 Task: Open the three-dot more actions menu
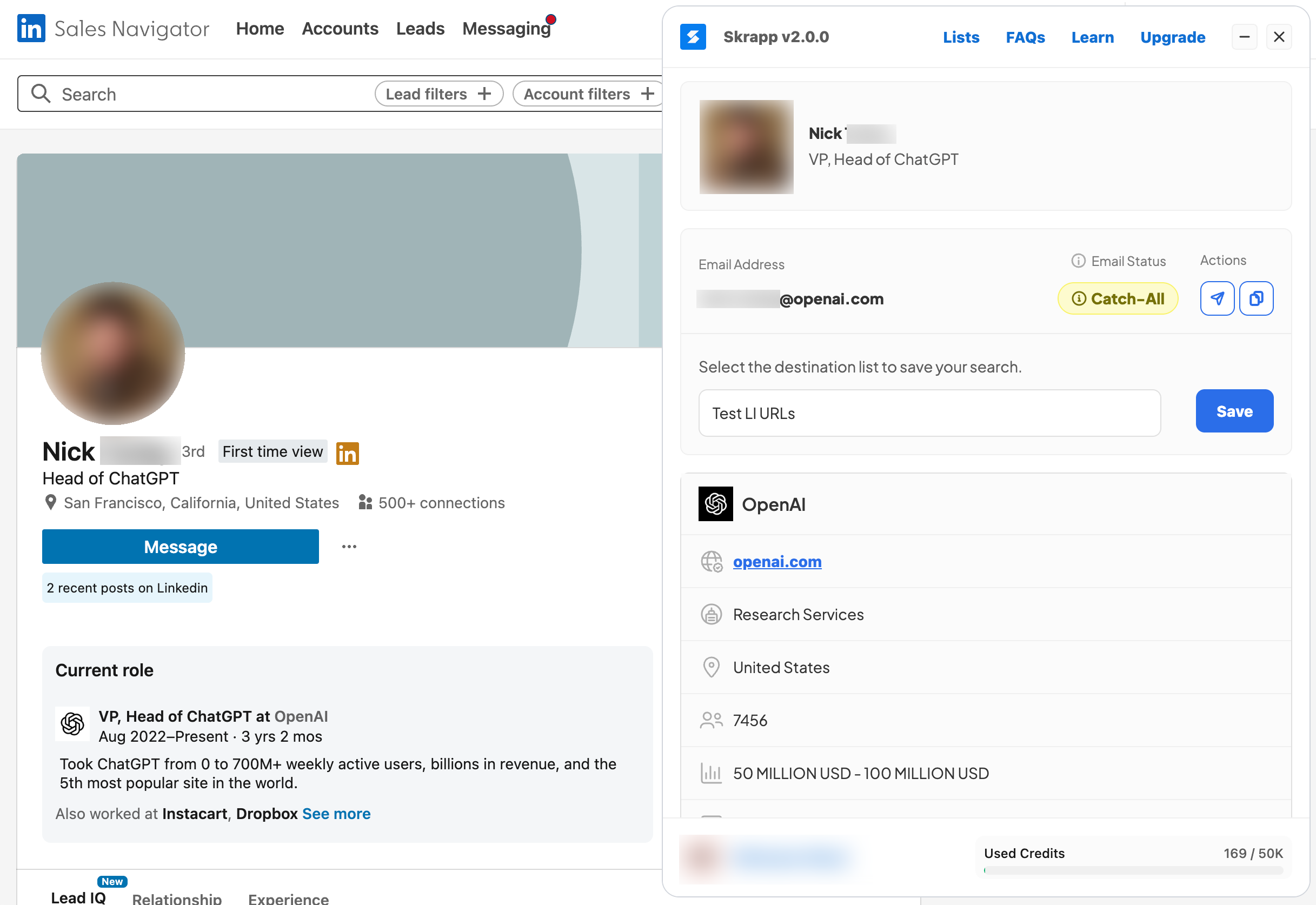pyautogui.click(x=349, y=547)
